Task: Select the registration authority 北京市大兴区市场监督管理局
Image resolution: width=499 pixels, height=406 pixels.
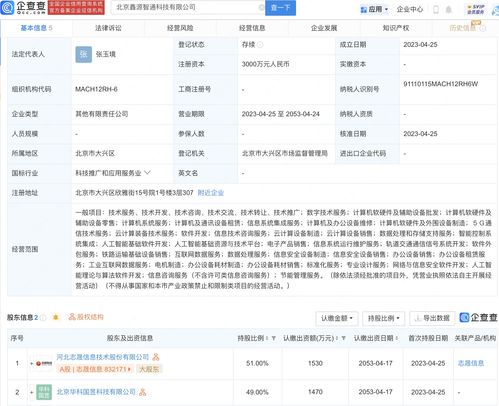Action: 285,153
